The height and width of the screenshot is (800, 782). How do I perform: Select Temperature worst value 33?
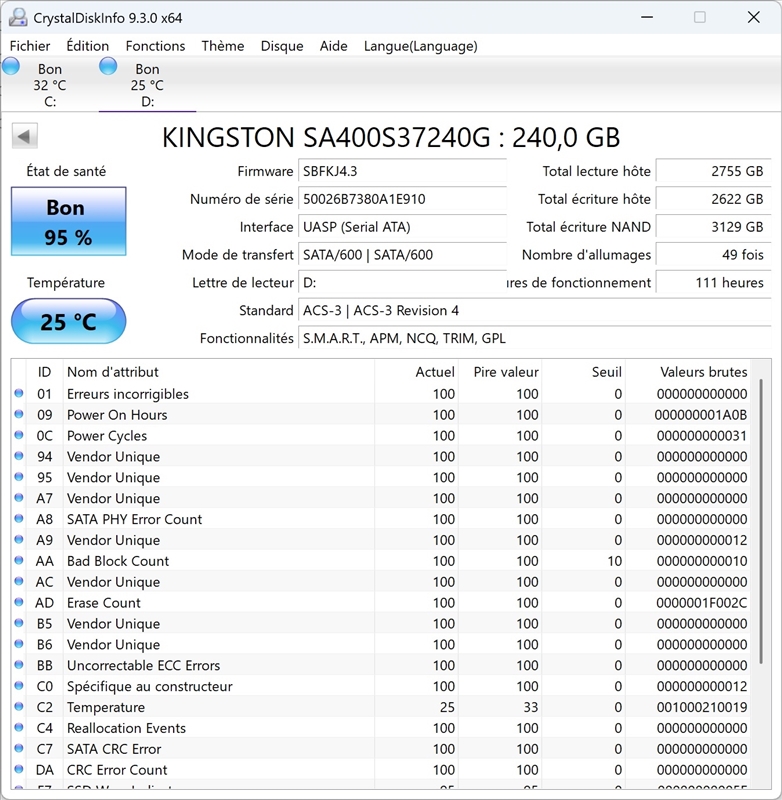(531, 708)
